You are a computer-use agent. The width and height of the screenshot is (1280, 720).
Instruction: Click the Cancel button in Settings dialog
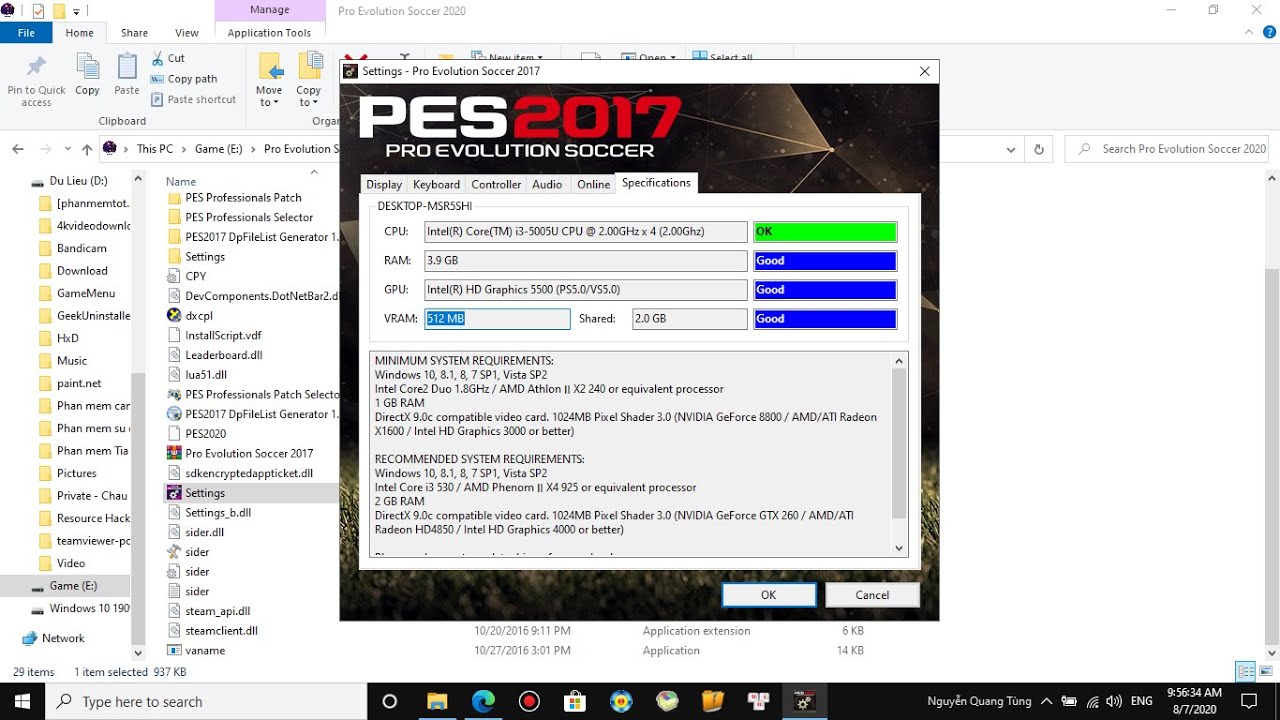[872, 594]
